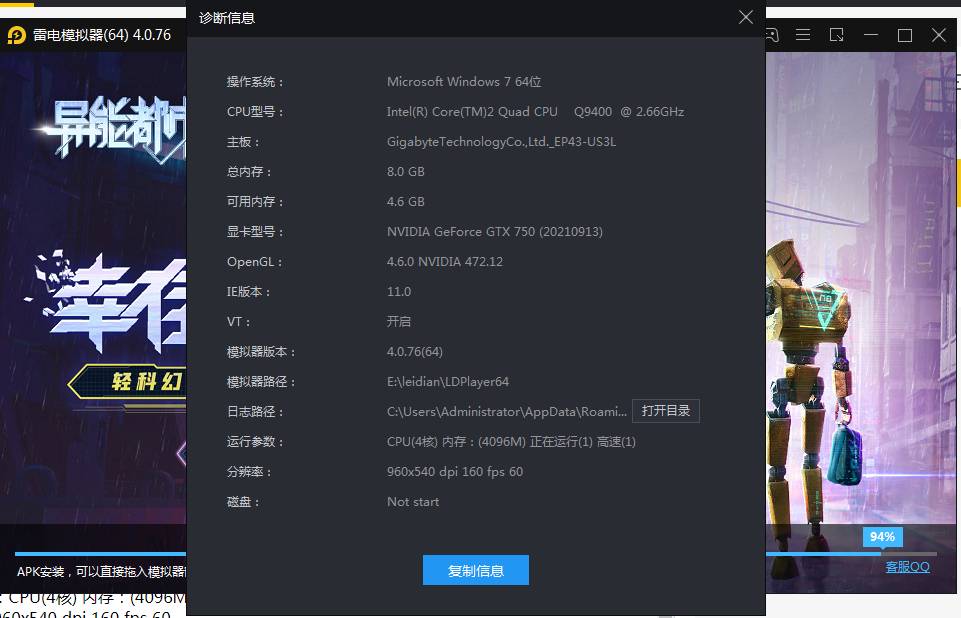This screenshot has width=961, height=618.
Task: Click the LDPlayer logo in title bar
Action: [17, 35]
